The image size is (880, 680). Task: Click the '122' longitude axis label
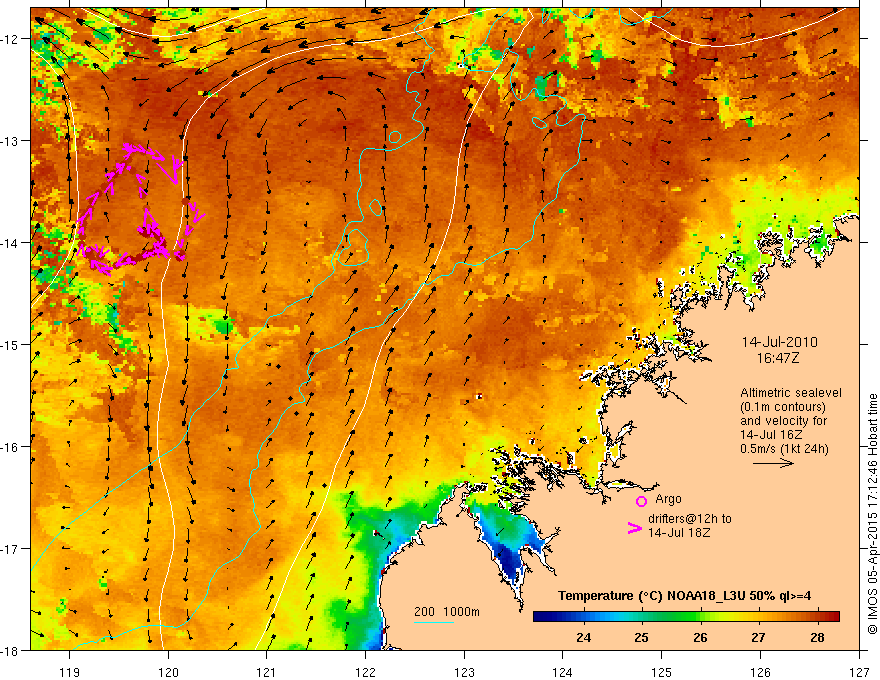(x=365, y=672)
